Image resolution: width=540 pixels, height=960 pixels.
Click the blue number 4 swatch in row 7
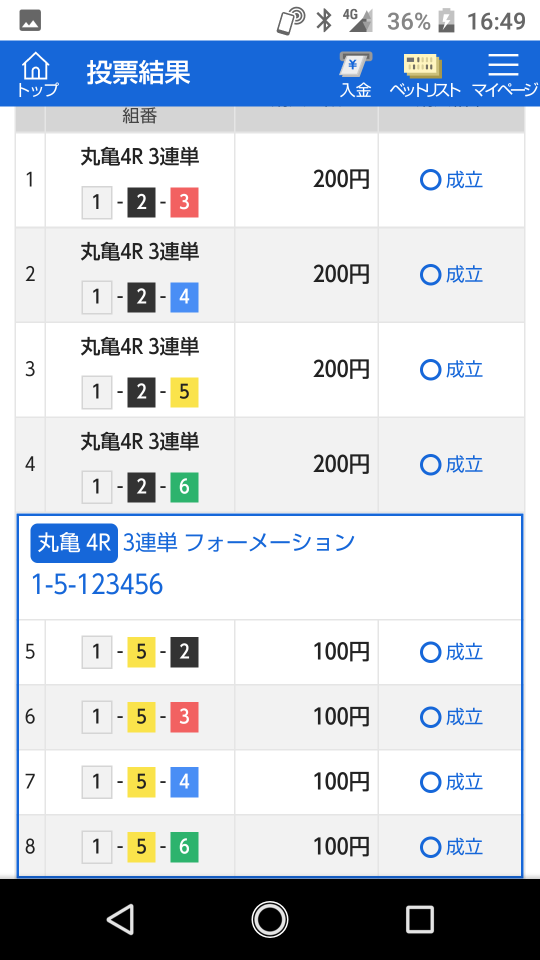coord(184,782)
